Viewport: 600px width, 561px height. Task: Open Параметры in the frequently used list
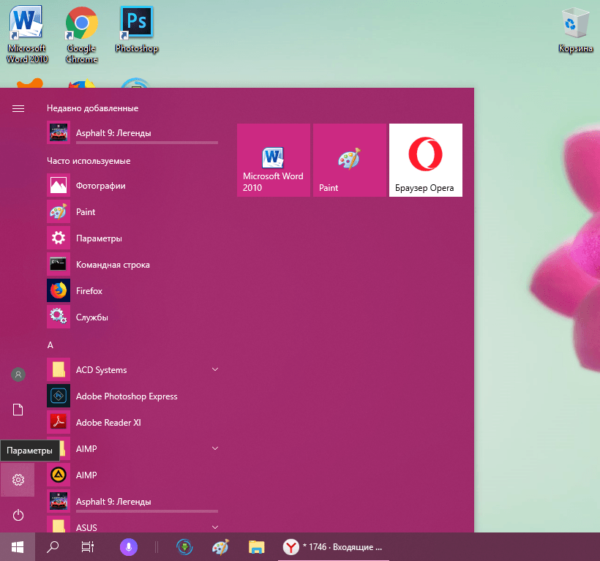132,238
